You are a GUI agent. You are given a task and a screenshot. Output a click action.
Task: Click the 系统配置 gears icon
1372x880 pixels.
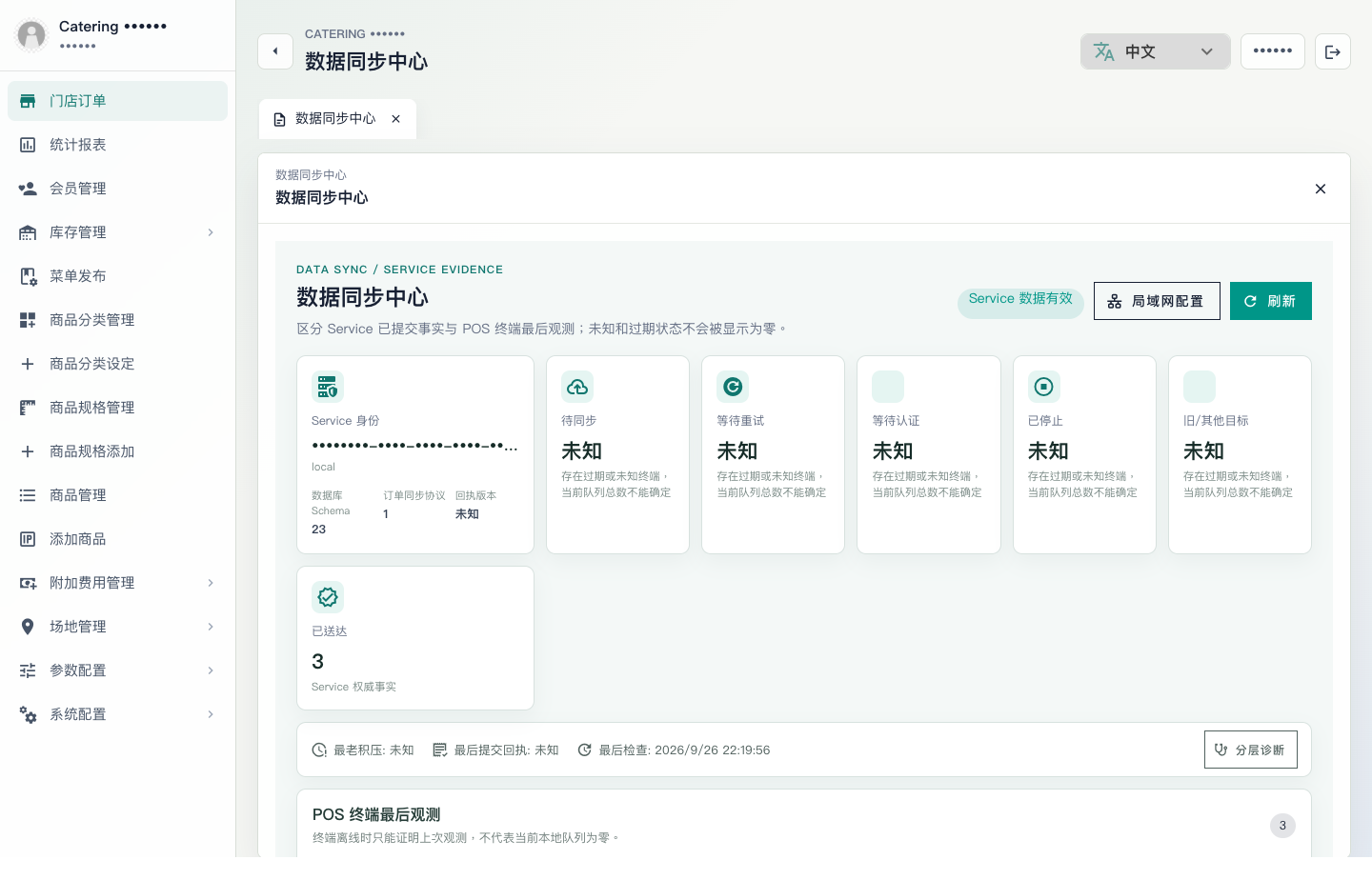point(28,714)
